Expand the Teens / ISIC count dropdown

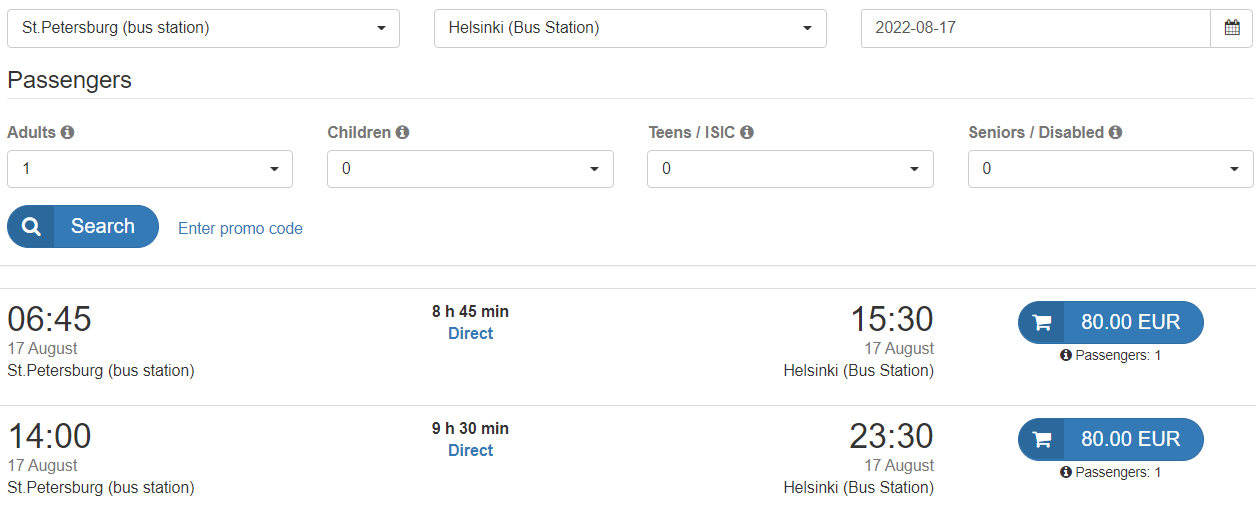pos(790,169)
